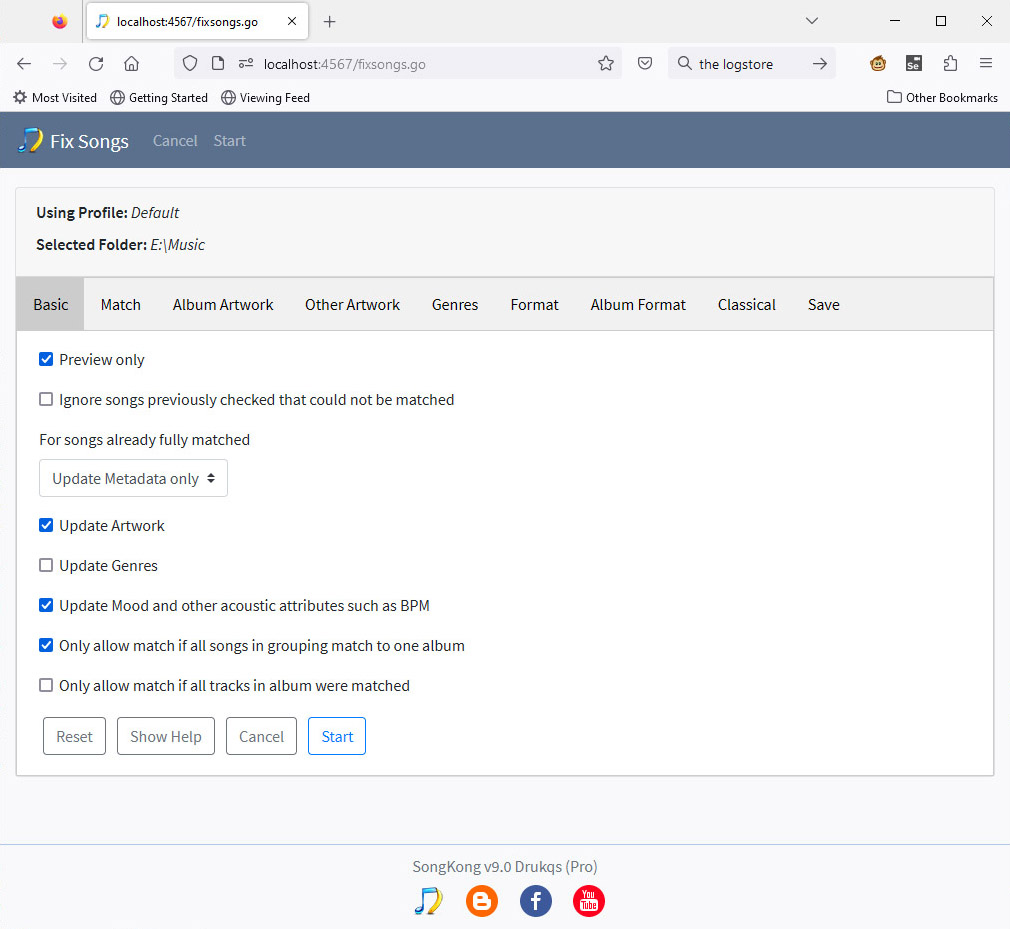Save to Pocket icon
The image size is (1010, 929).
coord(645,63)
